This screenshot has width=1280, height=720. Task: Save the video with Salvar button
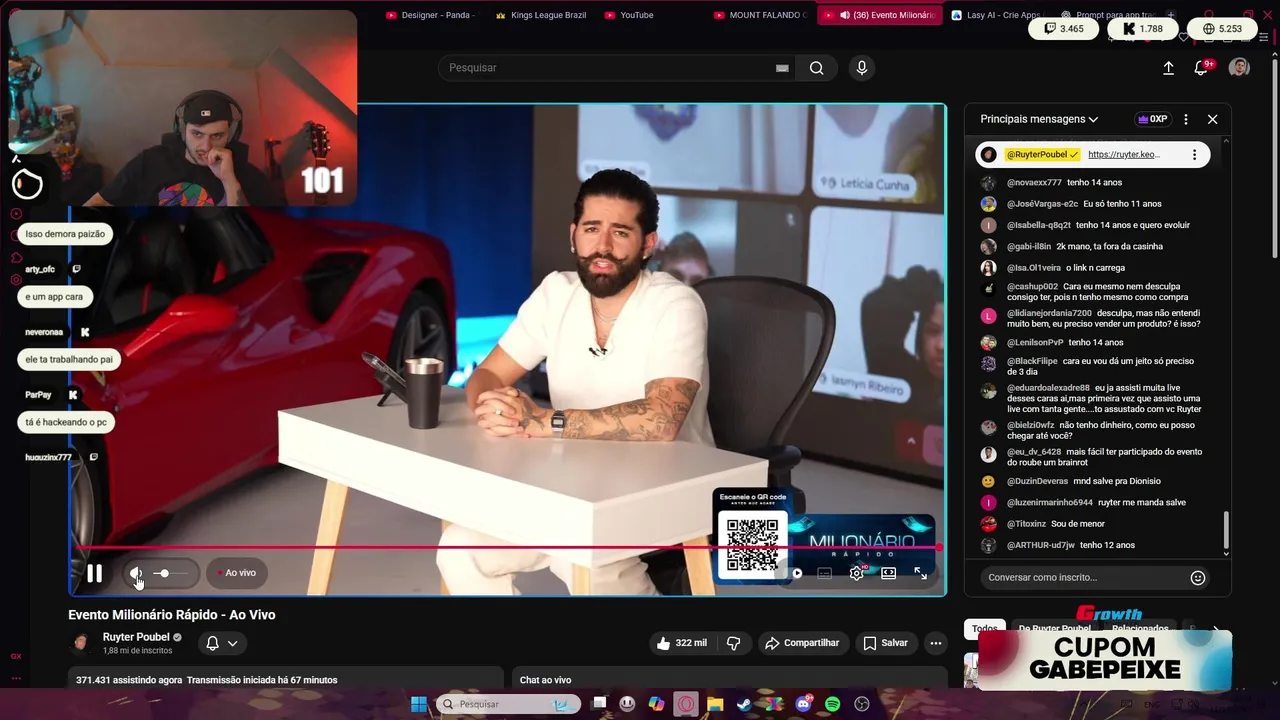(x=886, y=643)
